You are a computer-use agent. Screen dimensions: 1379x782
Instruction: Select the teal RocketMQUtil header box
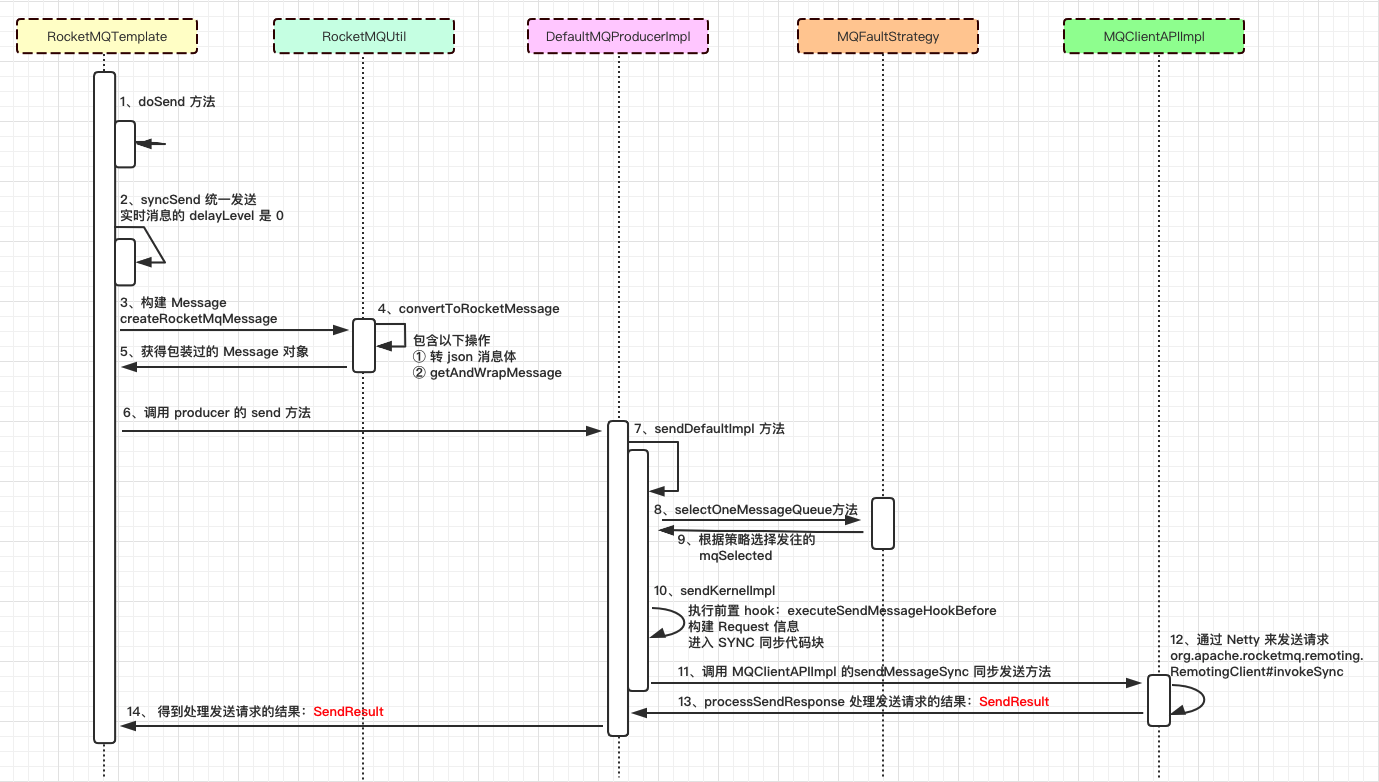point(363,36)
